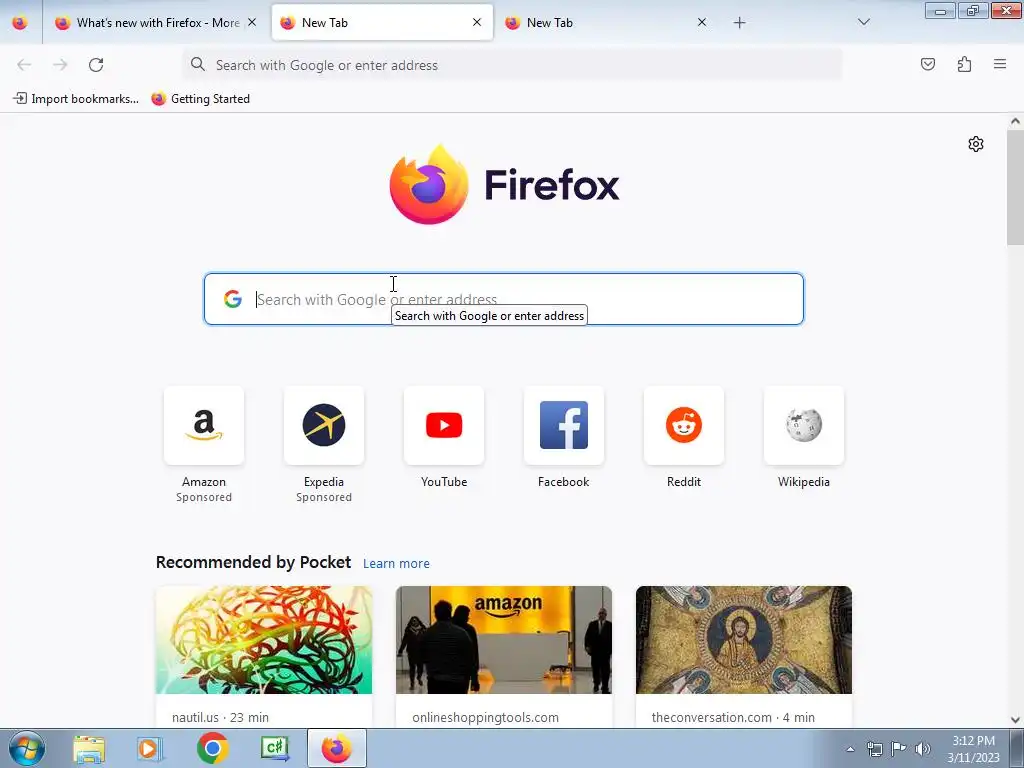Focus the address bar search field
This screenshot has height=768, width=1024.
coord(512,65)
